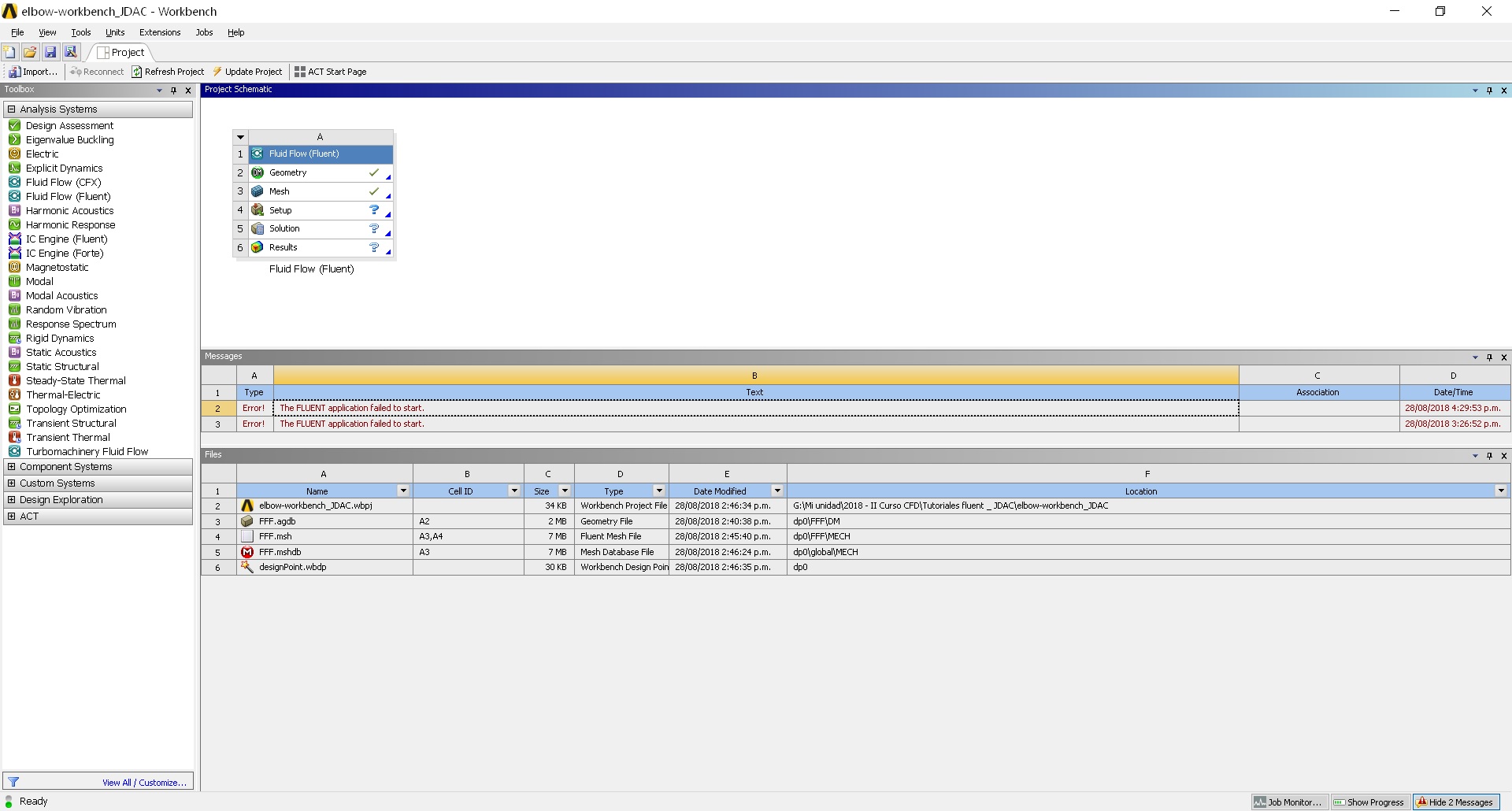Select Eigenvalue Buckling in the toolbox
This screenshot has height=811, width=1512.
(x=69, y=139)
